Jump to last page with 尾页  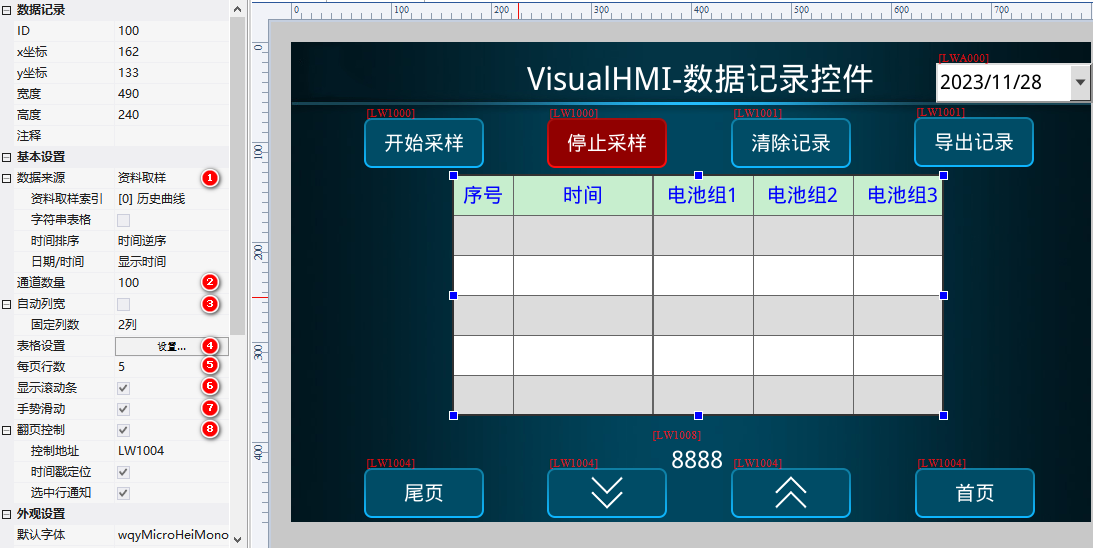pyautogui.click(x=423, y=493)
